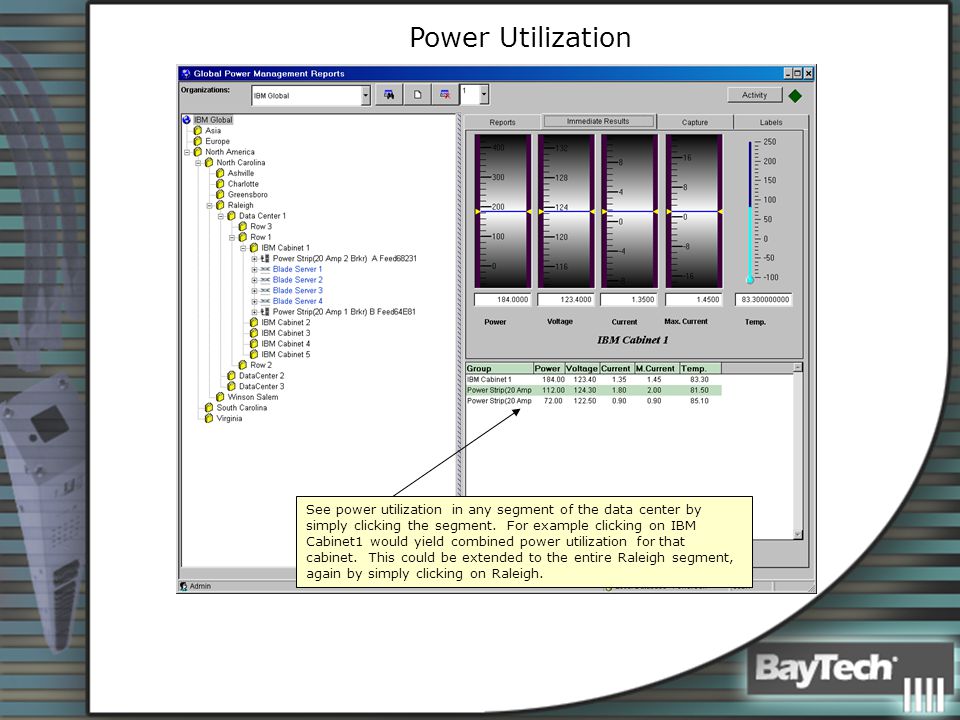Image resolution: width=960 pixels, height=720 pixels.
Task: Select IBM Cabinet 5 in the tree
Action: pyautogui.click(x=286, y=354)
